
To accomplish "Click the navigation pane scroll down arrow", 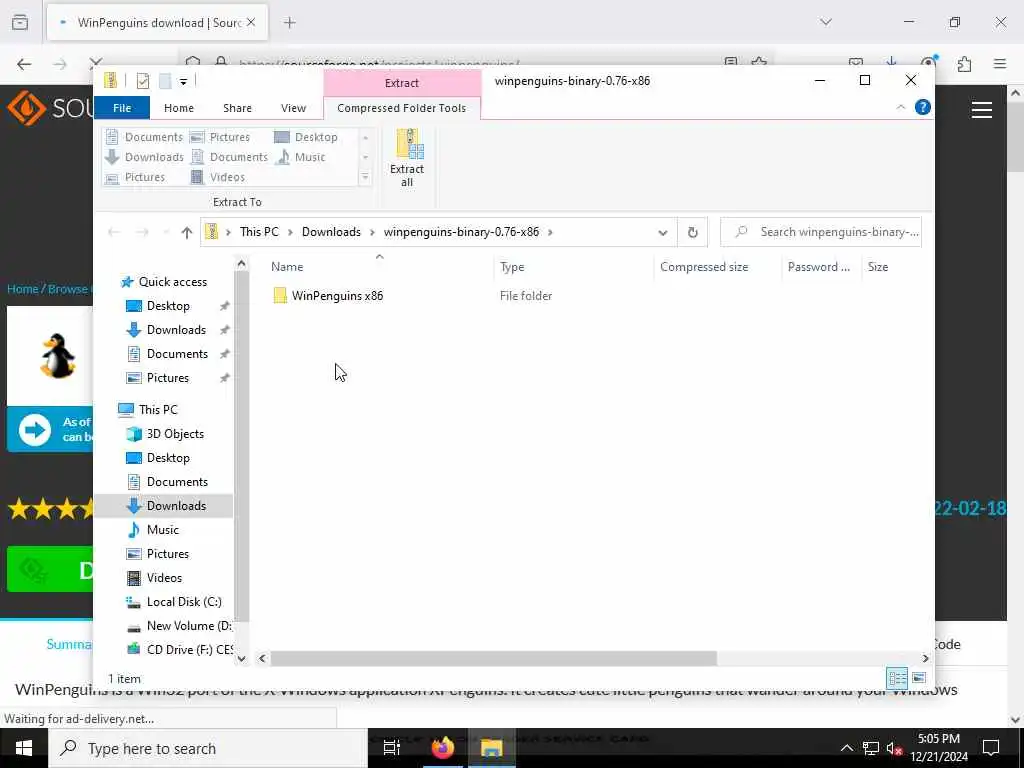I will click(x=241, y=658).
